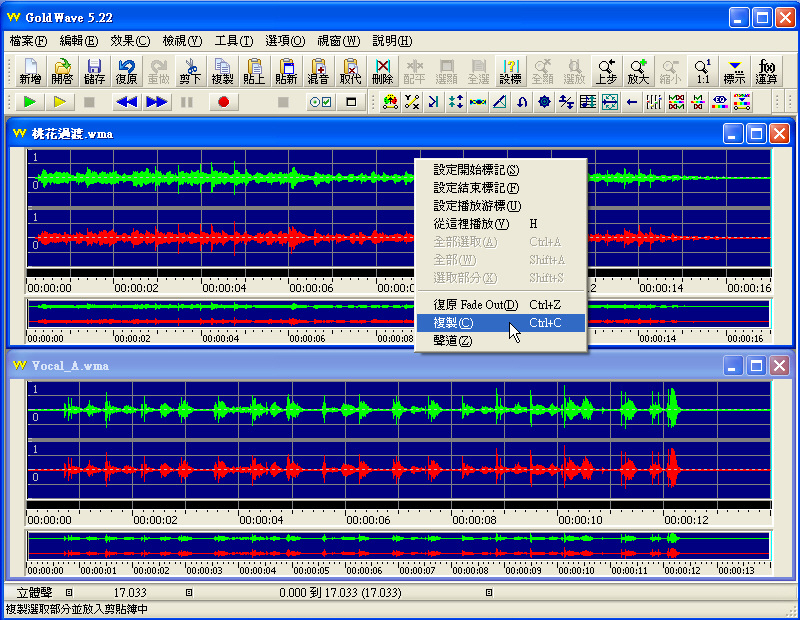Open a file with the 開啟 icon
This screenshot has height=620, width=800.
pos(62,71)
